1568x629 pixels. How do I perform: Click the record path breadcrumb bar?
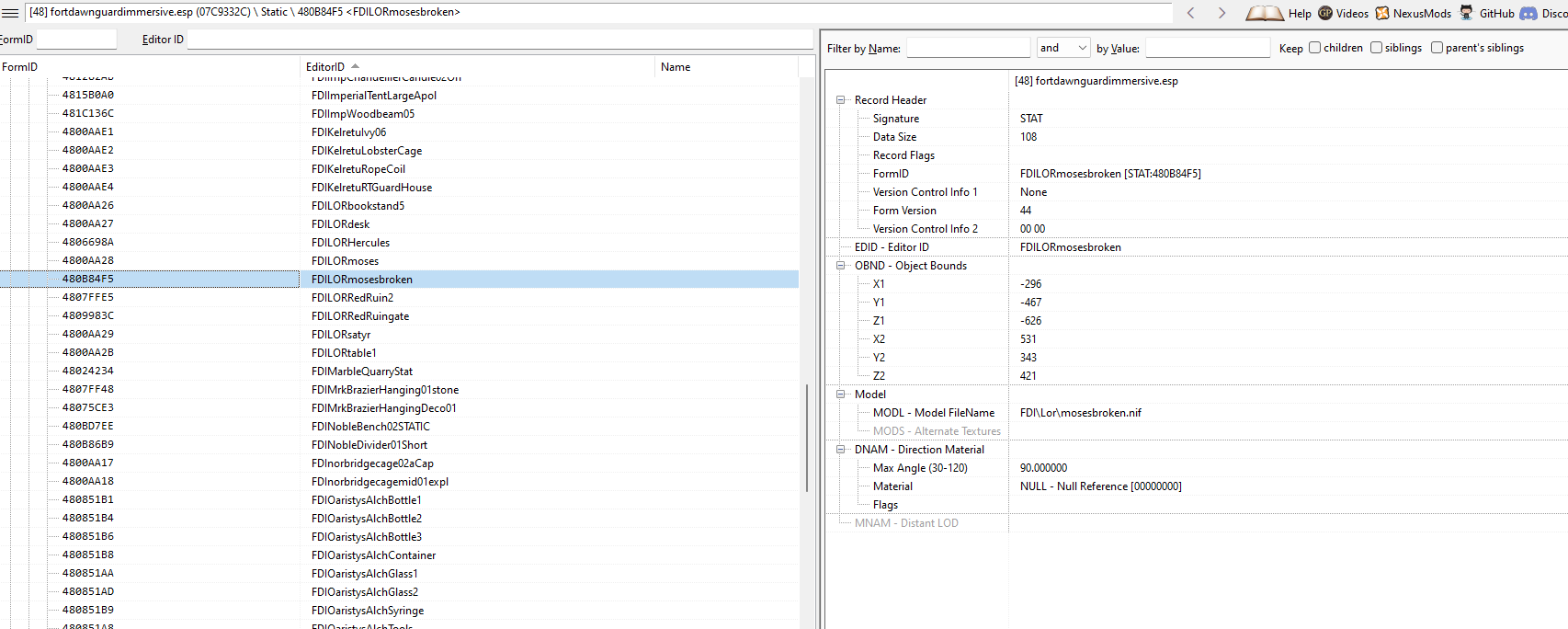pyautogui.click(x=598, y=12)
